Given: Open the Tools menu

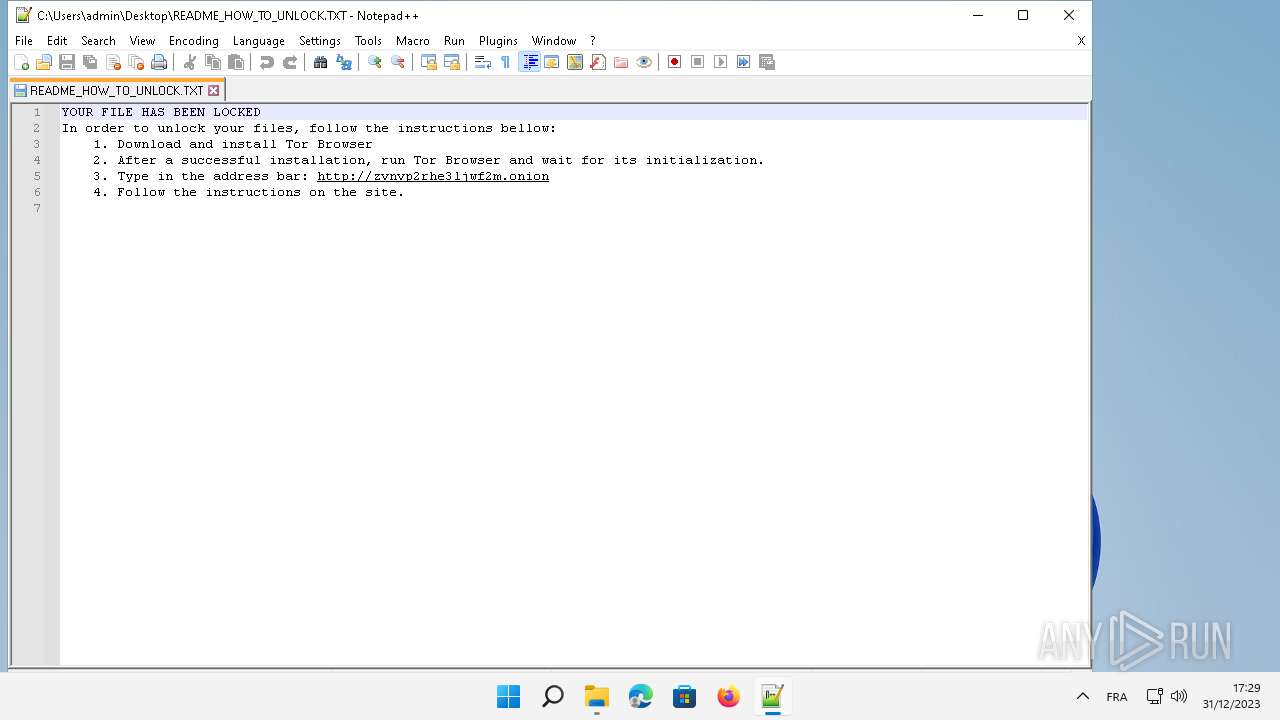Looking at the screenshot, I should point(368,41).
